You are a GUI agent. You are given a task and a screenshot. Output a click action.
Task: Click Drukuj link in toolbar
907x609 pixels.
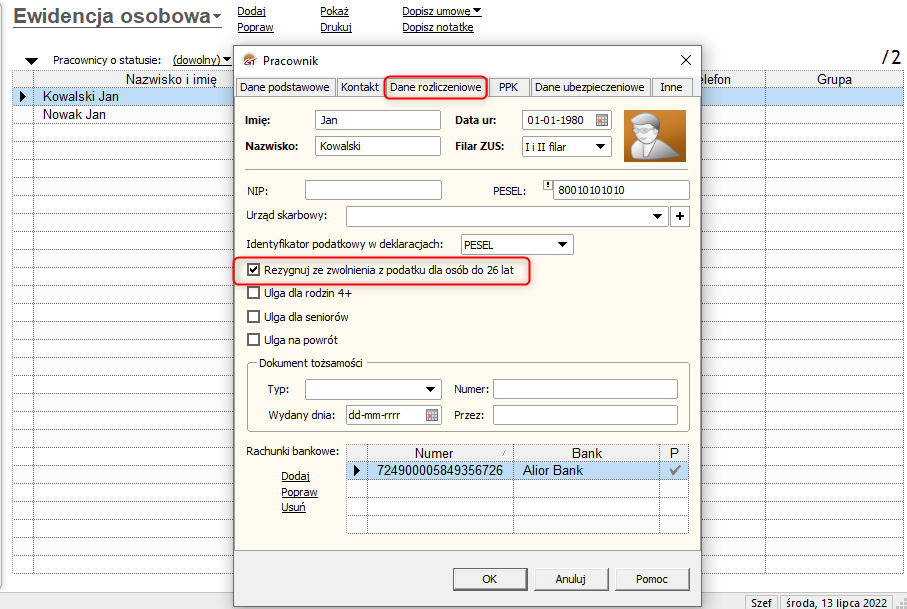[x=336, y=27]
